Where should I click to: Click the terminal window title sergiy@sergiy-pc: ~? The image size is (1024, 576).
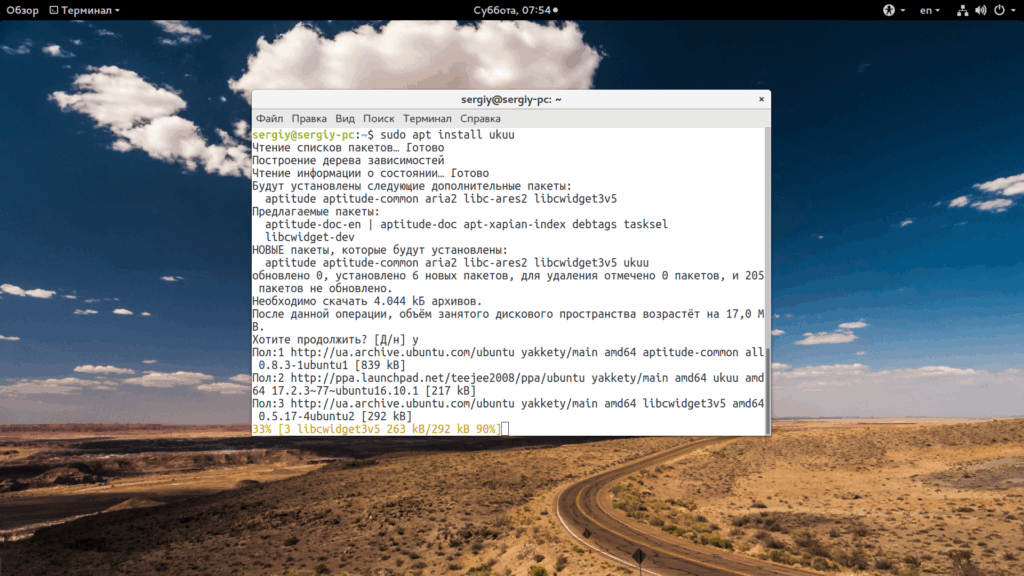coord(511,99)
